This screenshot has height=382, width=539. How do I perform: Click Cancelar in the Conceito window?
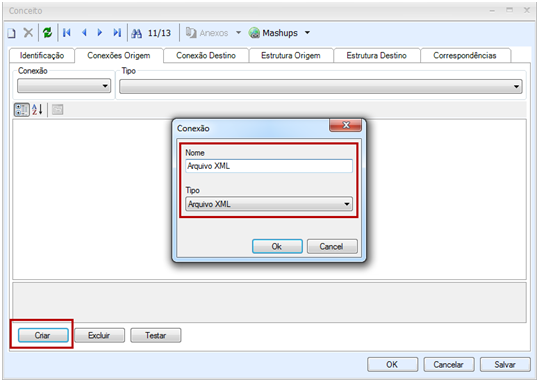(449, 364)
